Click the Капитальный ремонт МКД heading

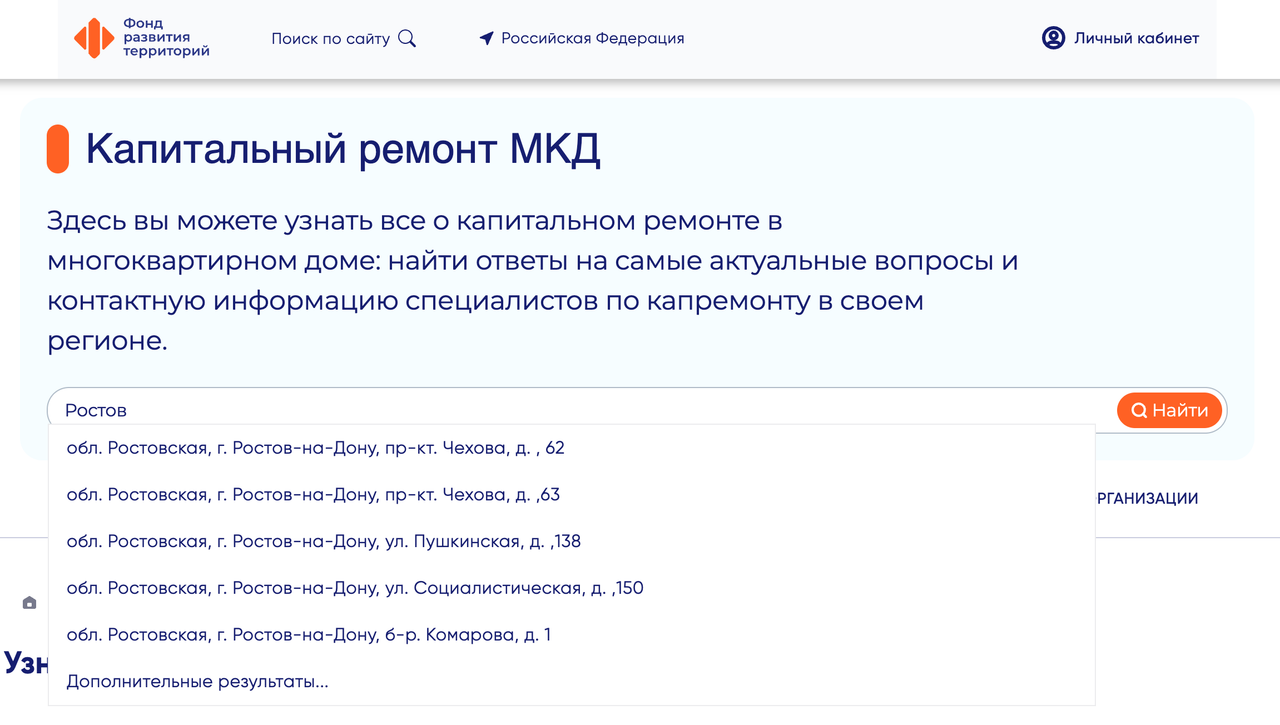(343, 149)
